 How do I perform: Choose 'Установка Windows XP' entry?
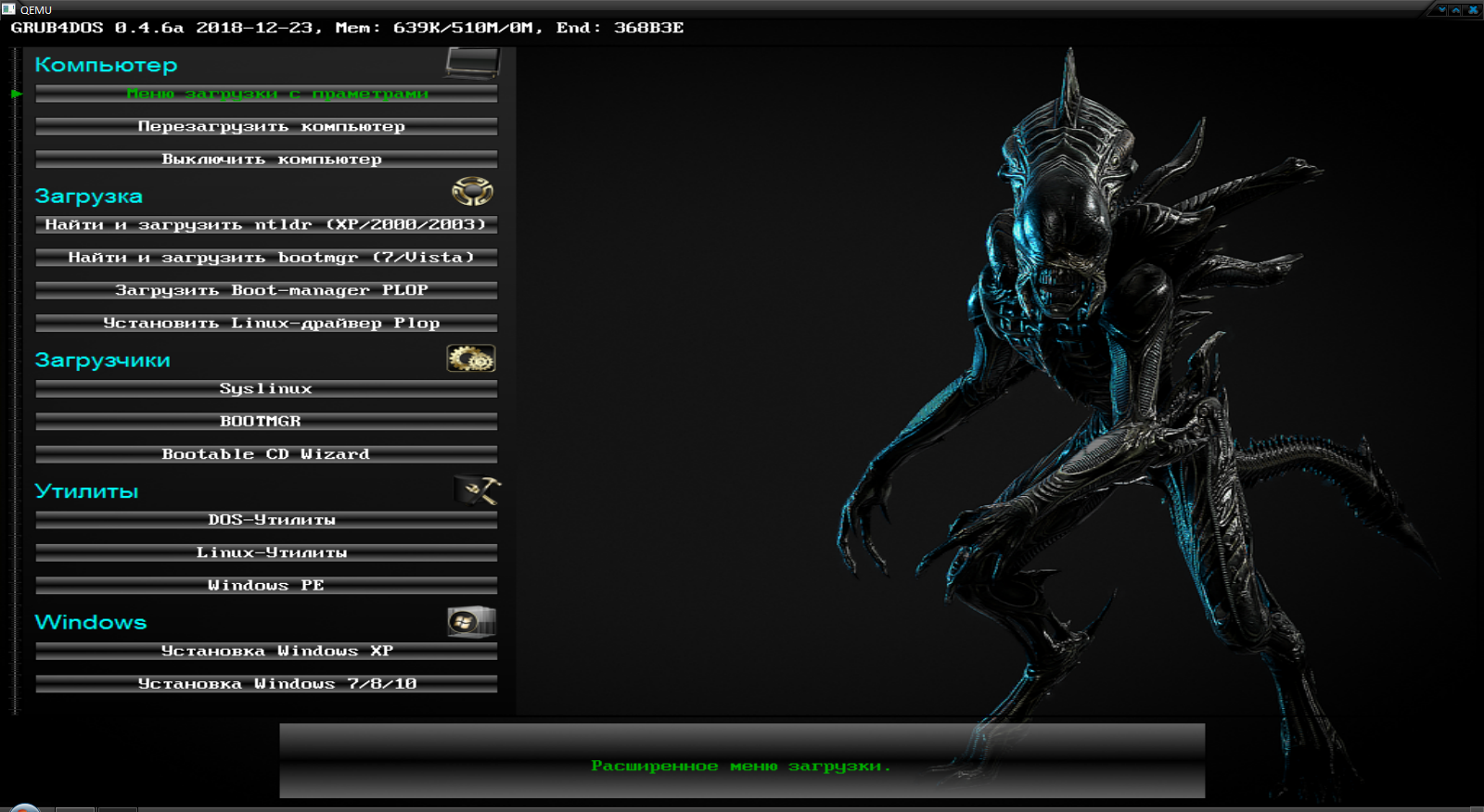(266, 651)
